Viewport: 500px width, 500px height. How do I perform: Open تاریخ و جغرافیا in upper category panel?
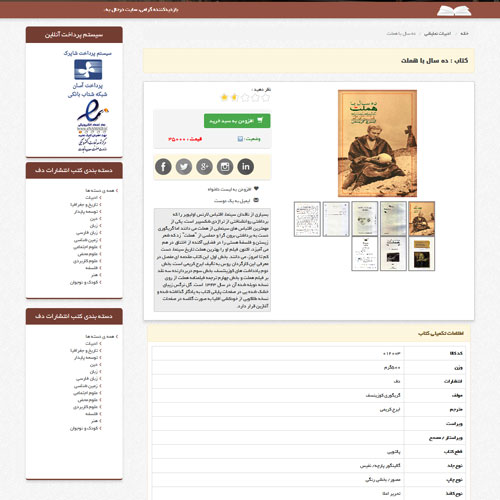click(84, 205)
